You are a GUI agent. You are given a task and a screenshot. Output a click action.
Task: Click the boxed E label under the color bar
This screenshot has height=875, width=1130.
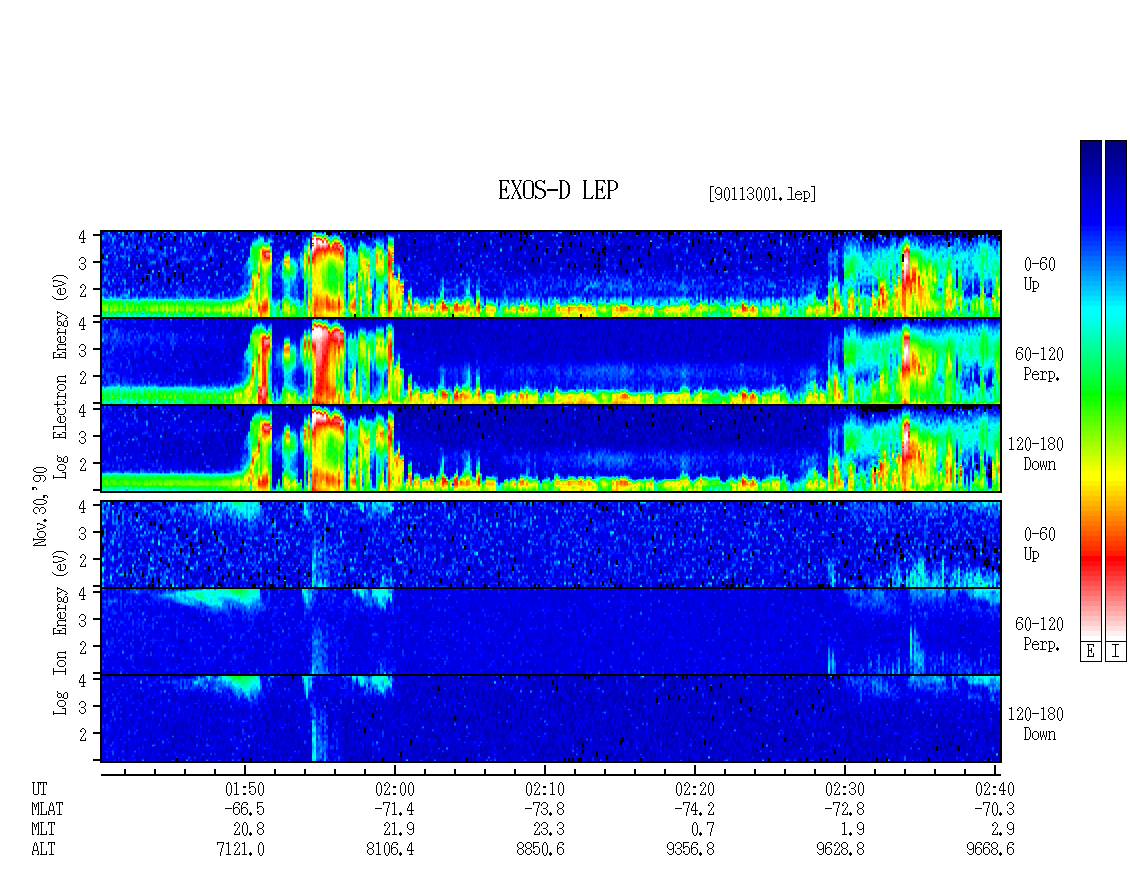coord(1090,651)
